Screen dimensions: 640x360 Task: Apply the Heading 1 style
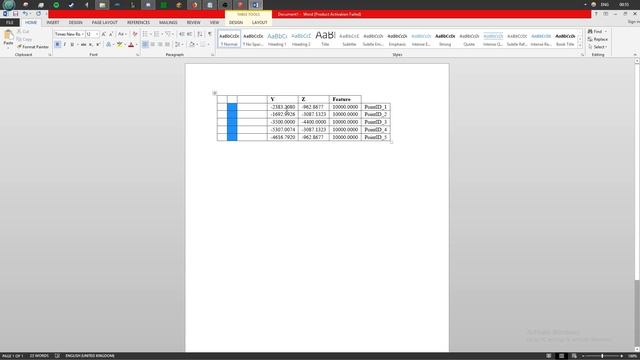(x=277, y=39)
